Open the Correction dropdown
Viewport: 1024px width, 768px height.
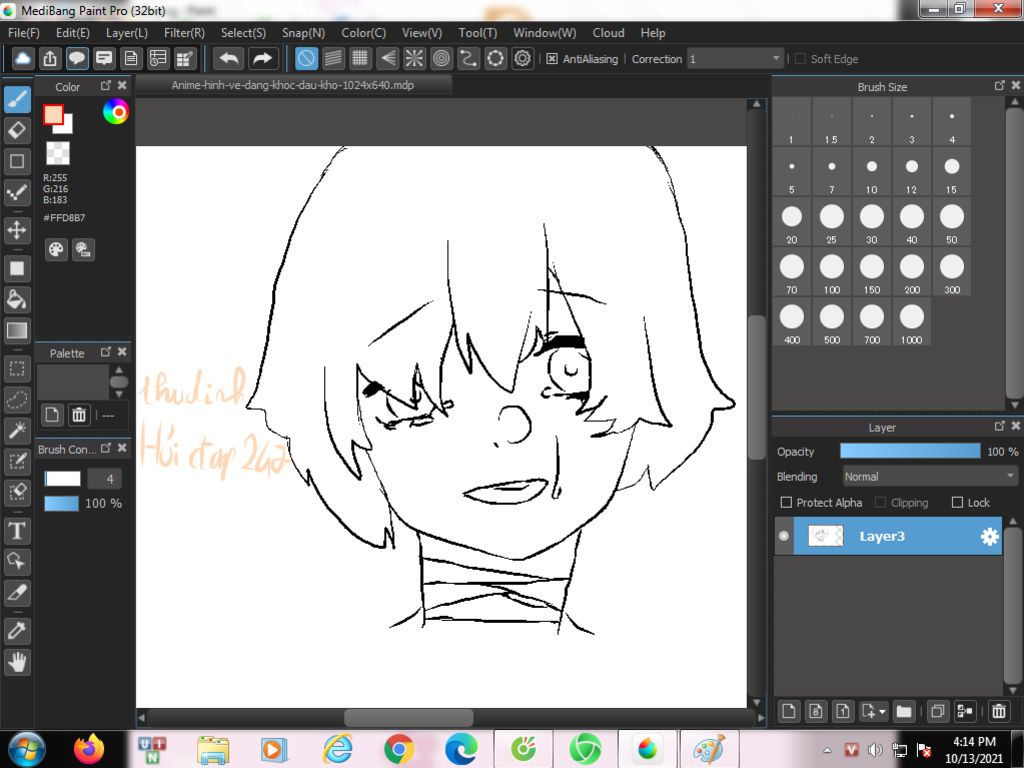pyautogui.click(x=734, y=59)
